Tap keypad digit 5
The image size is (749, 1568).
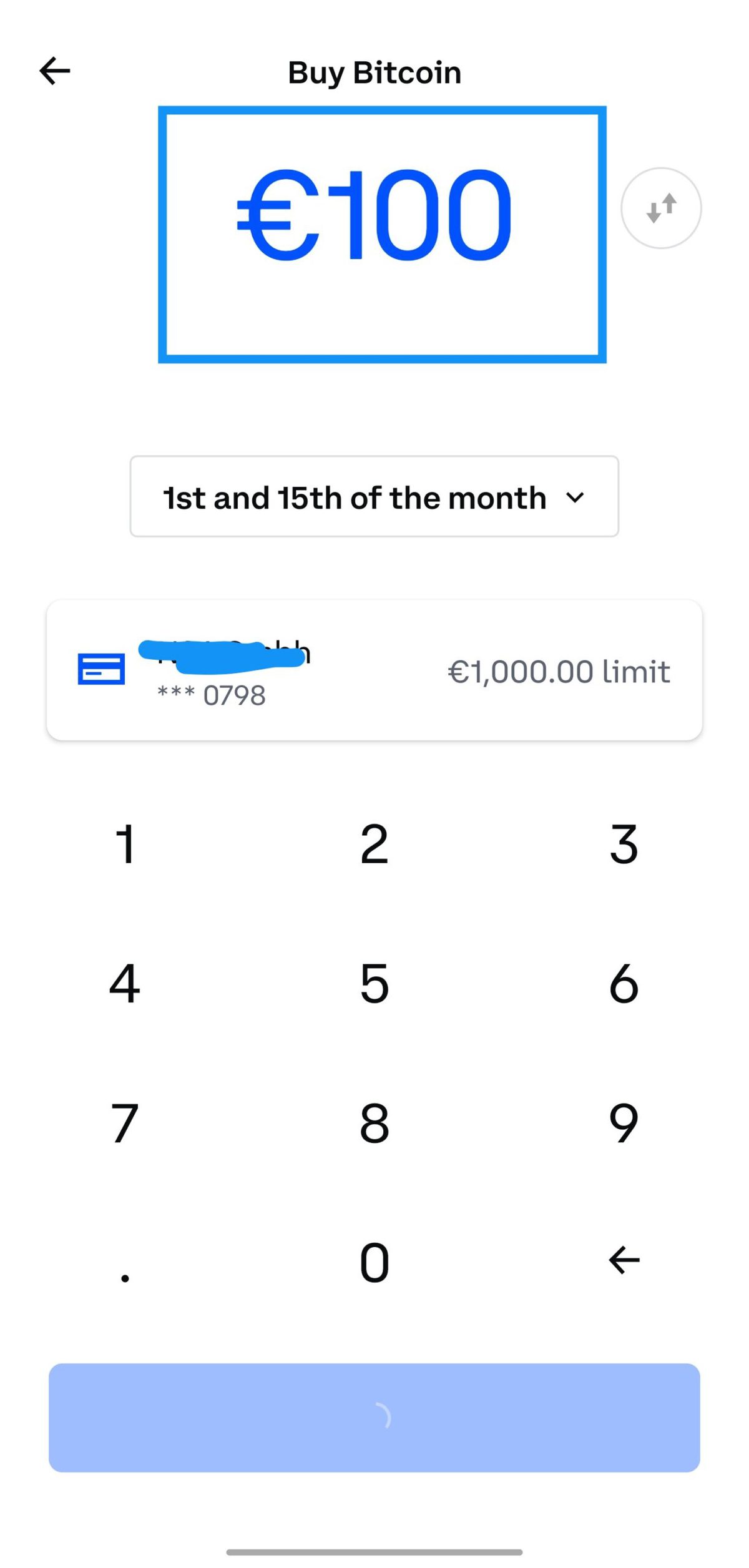(x=374, y=983)
